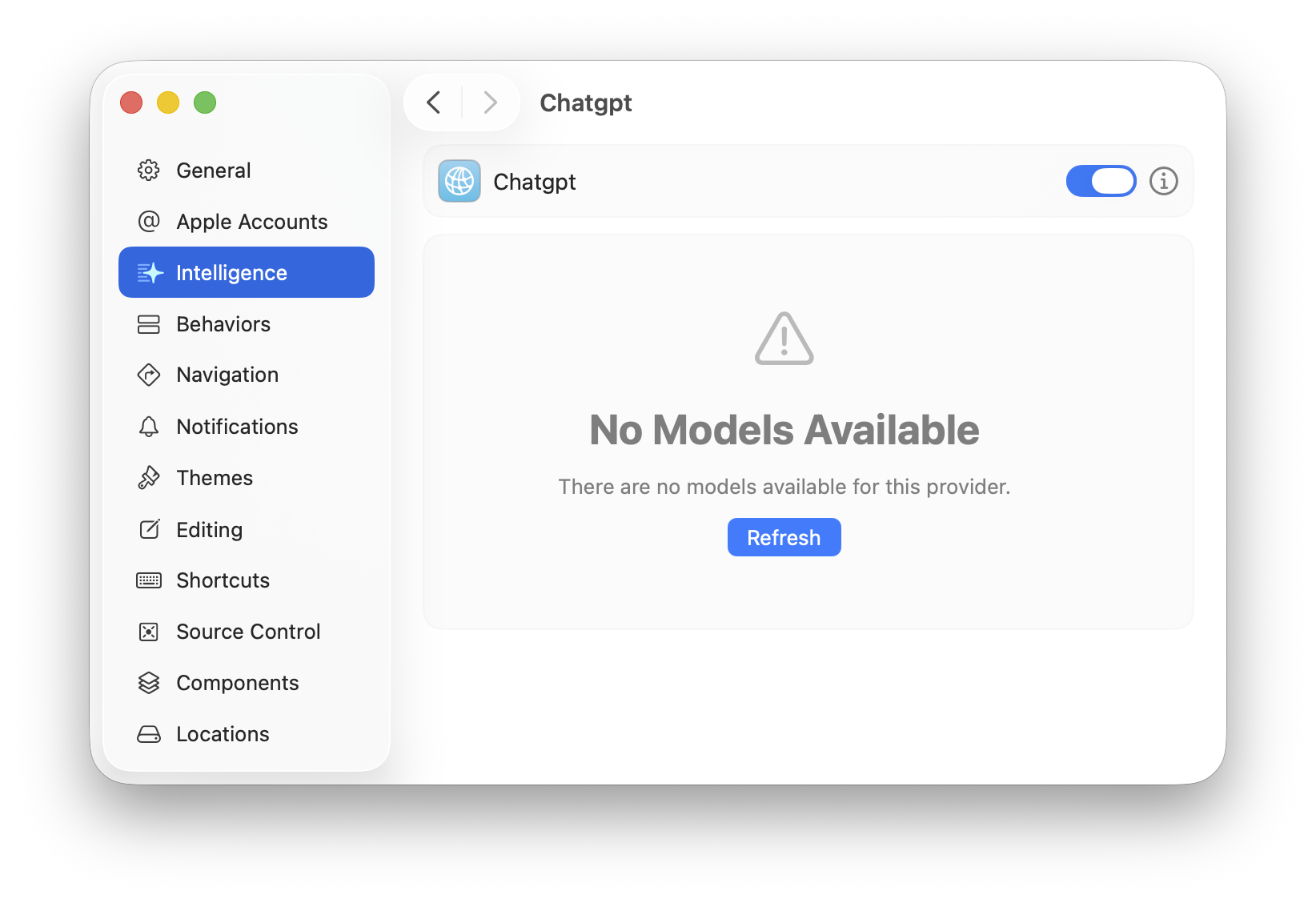Screen dimensions: 1316x903
Task: Click the General gear icon
Action: click(x=149, y=171)
